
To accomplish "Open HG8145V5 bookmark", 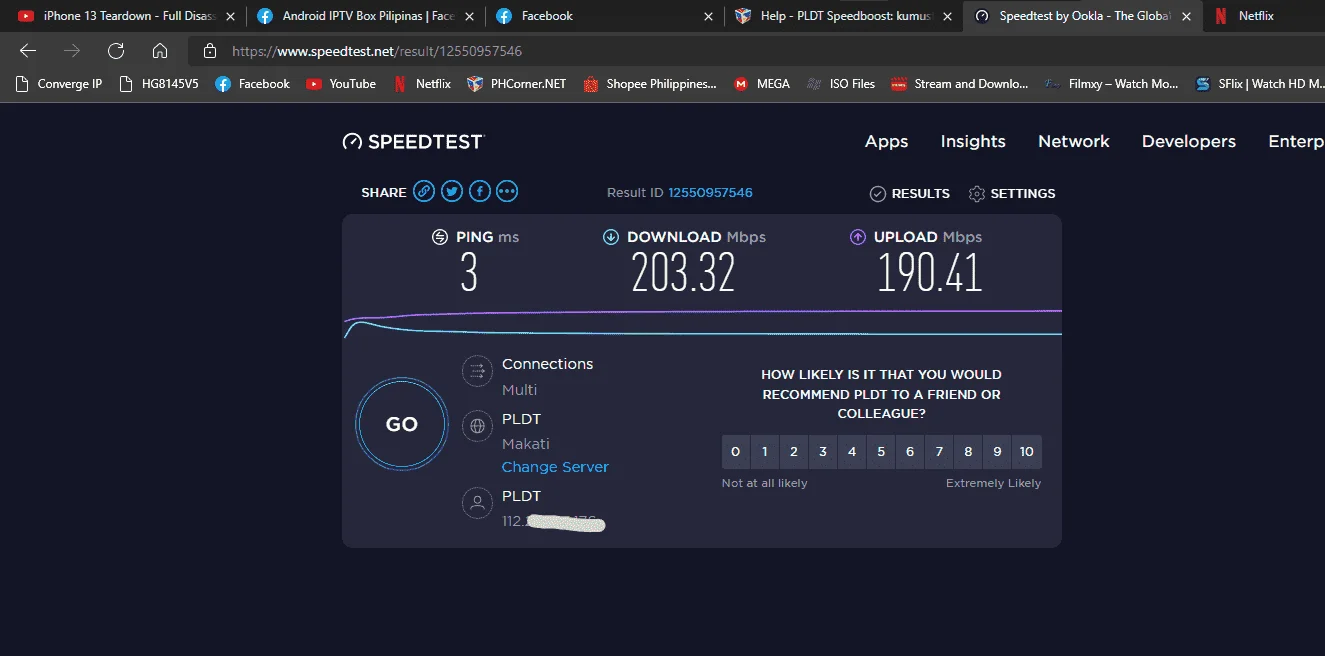I will tap(159, 84).
